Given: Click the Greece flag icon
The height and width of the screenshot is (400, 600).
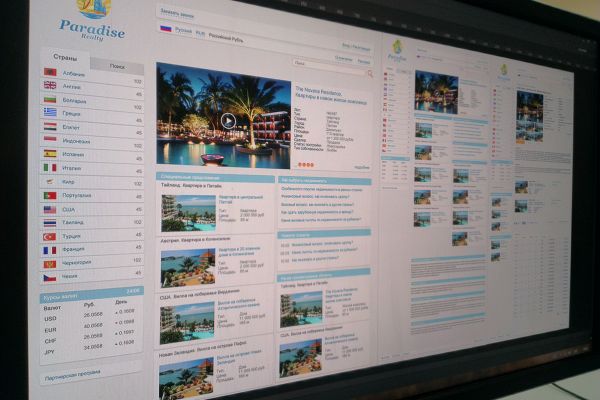Looking at the screenshot, I should tap(50, 112).
